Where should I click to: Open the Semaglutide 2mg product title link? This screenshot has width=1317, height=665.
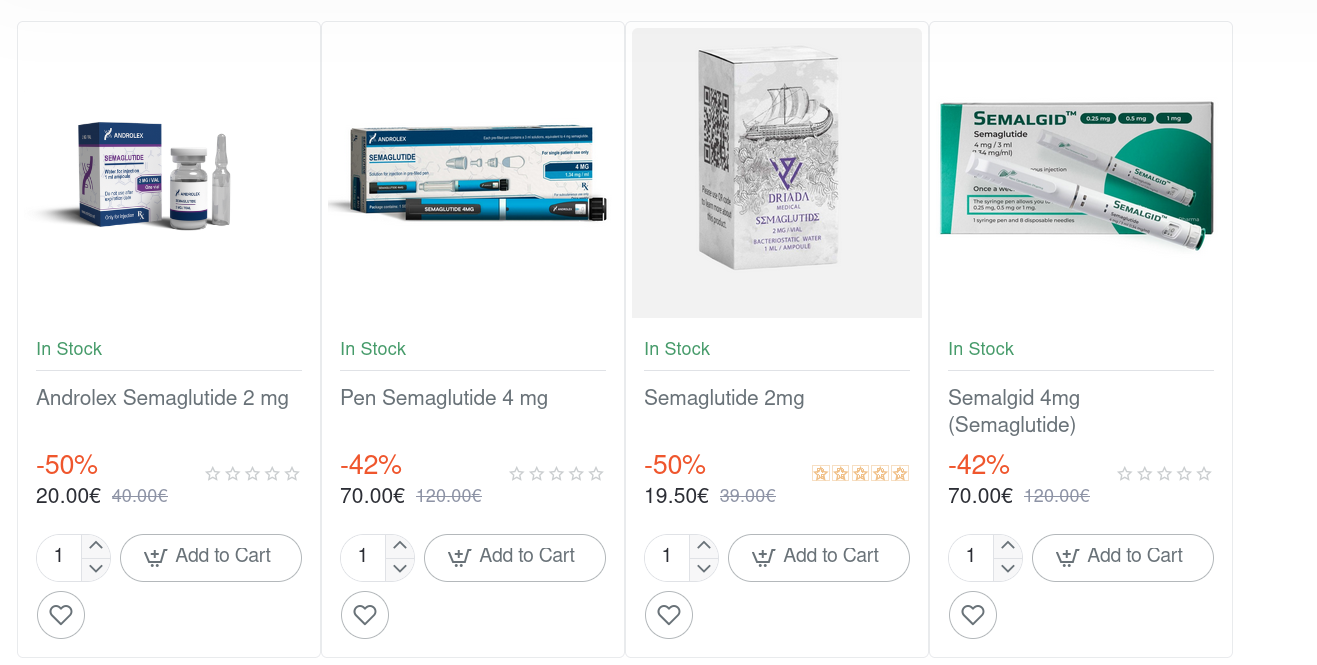[724, 398]
